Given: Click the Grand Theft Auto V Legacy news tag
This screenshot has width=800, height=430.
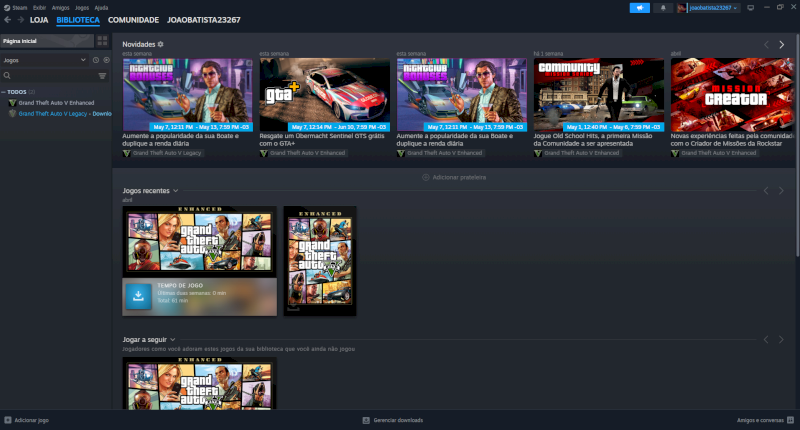Looking at the screenshot, I should click(x=163, y=153).
